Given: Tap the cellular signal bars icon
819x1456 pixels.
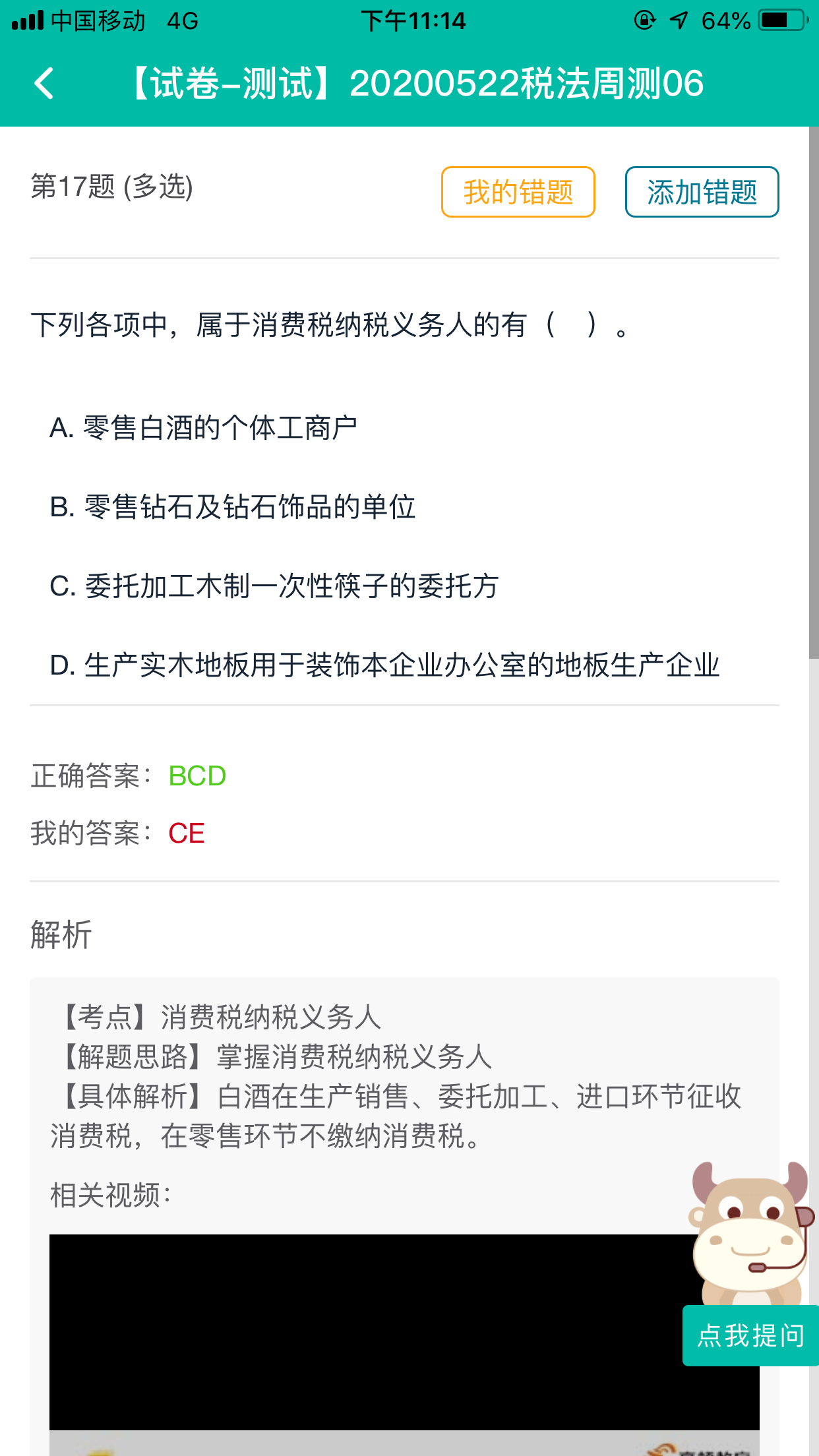Looking at the screenshot, I should click(28, 21).
